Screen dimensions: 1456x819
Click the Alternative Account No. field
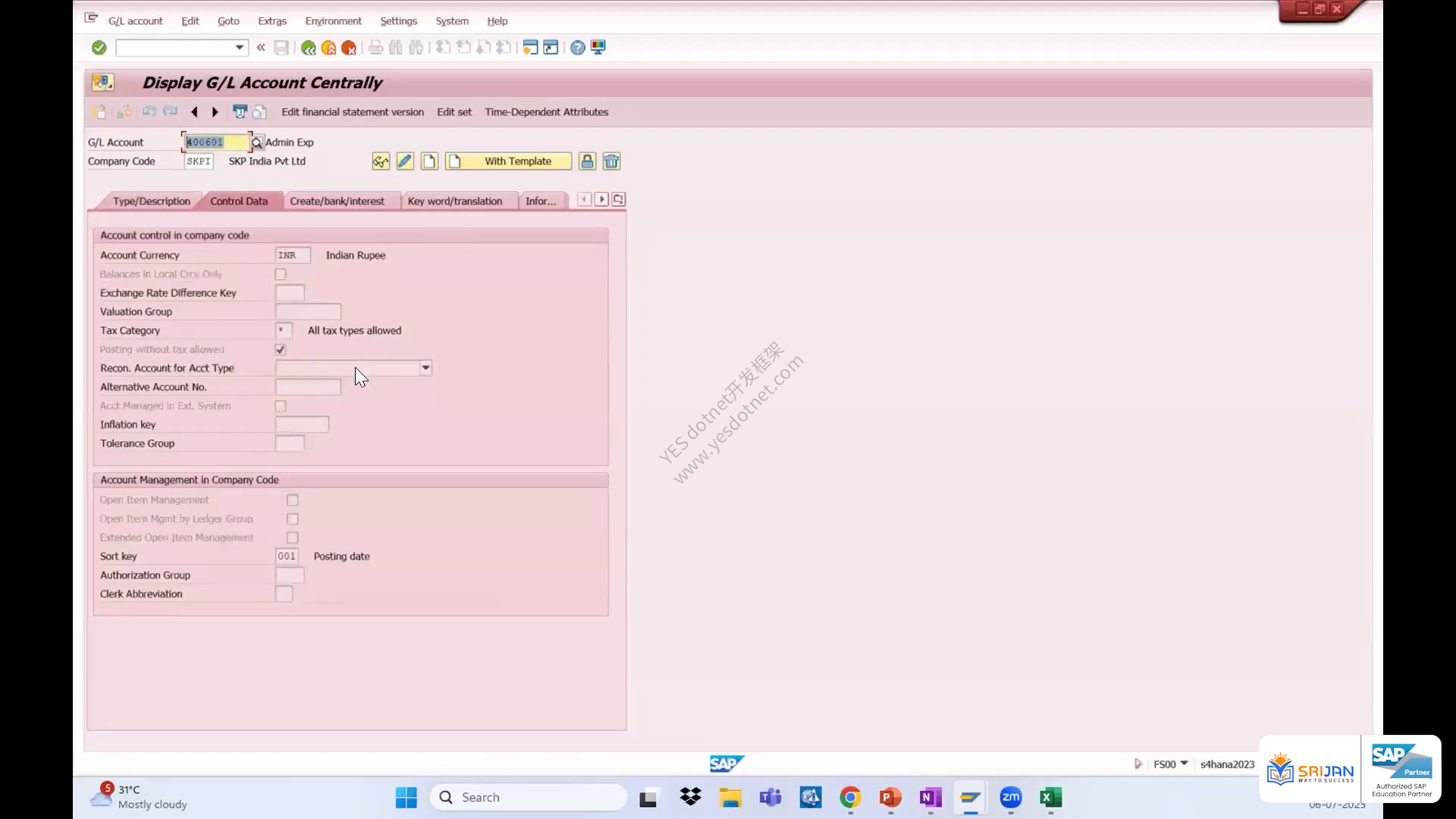308,388
